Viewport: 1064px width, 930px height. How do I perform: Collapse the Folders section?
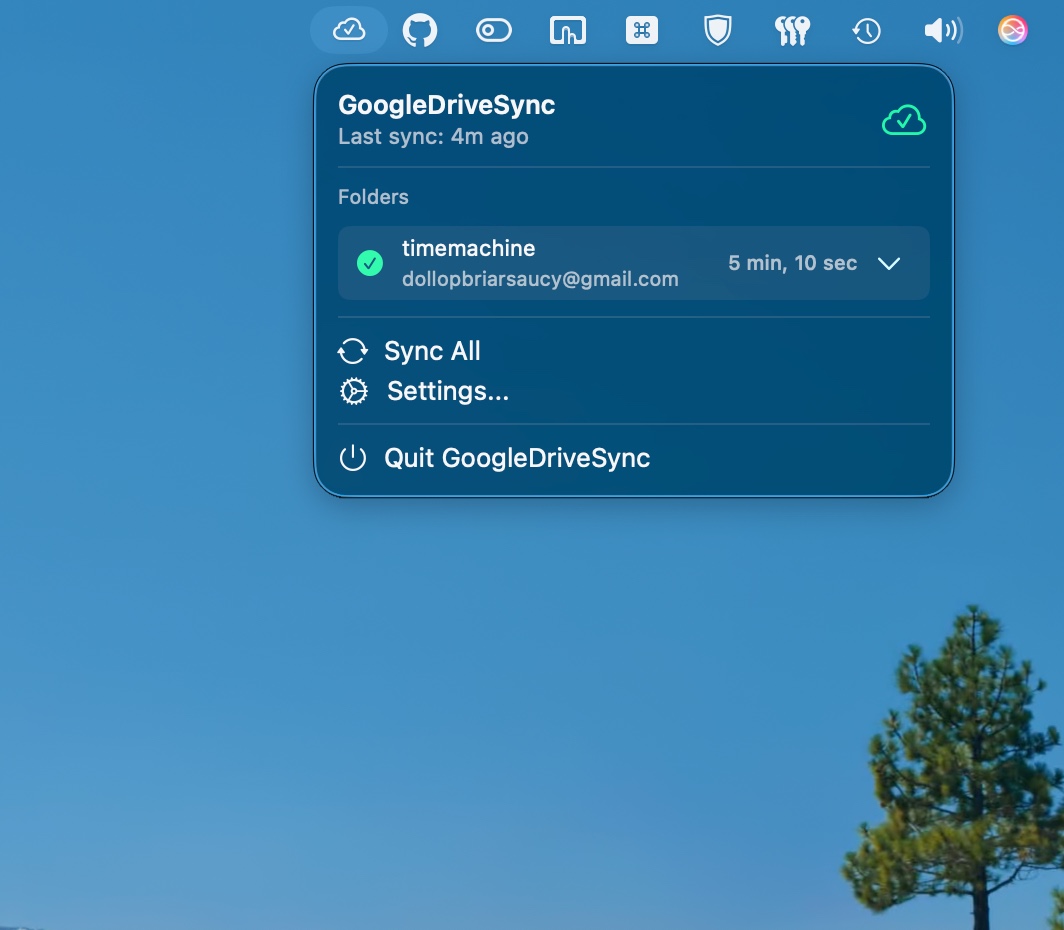(x=373, y=197)
